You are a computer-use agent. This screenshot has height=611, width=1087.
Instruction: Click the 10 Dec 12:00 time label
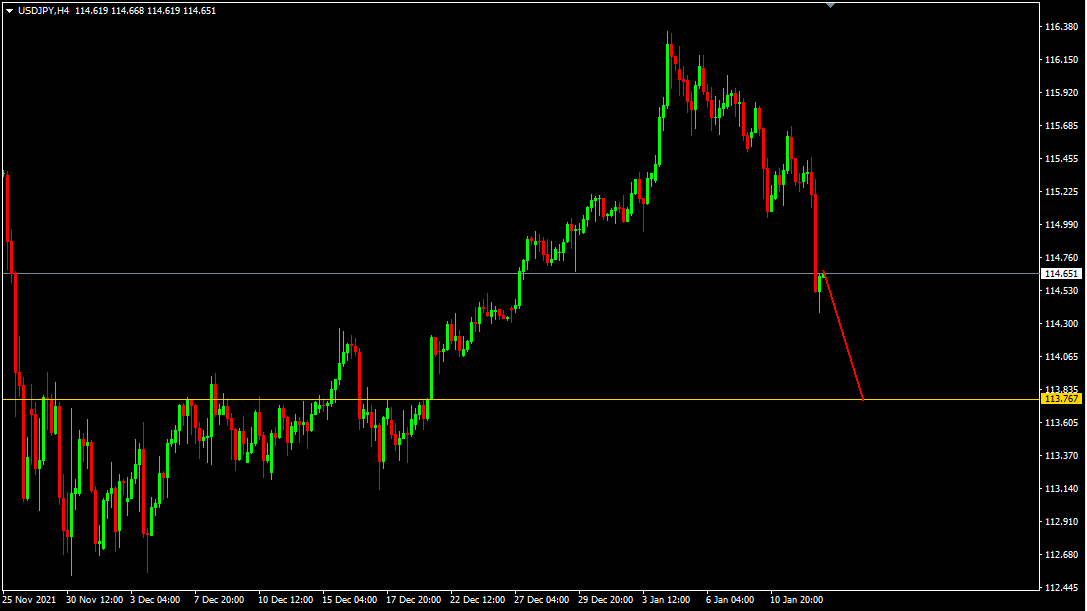coord(285,600)
